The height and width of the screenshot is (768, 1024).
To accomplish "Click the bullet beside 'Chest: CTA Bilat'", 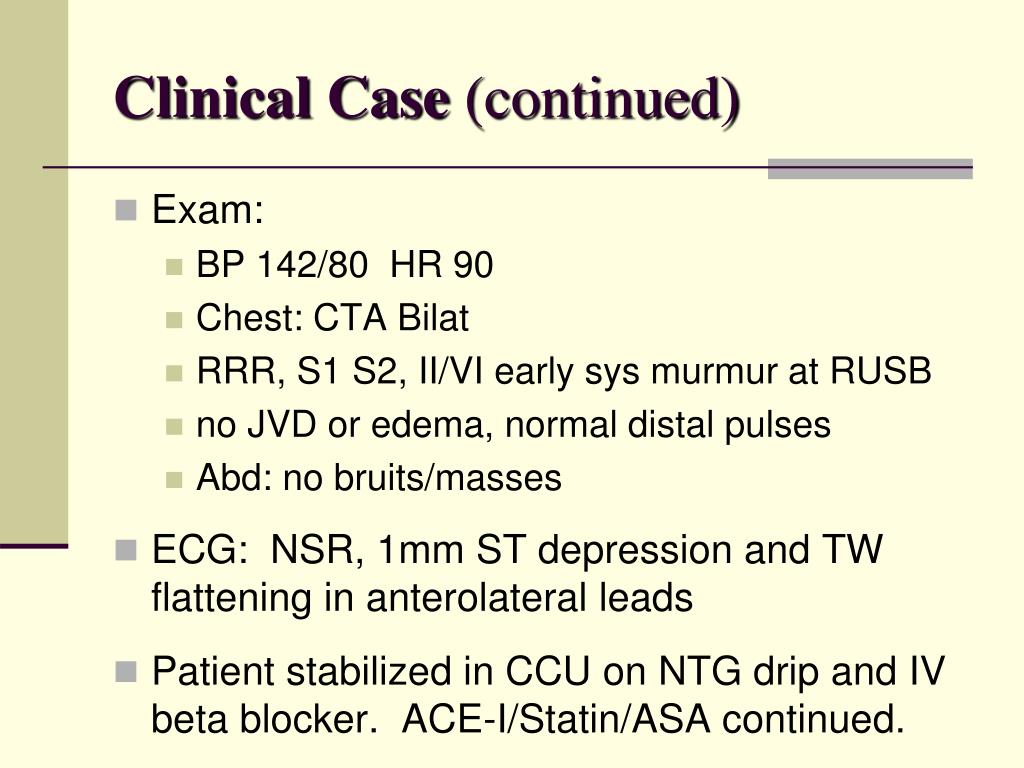I will (x=174, y=320).
